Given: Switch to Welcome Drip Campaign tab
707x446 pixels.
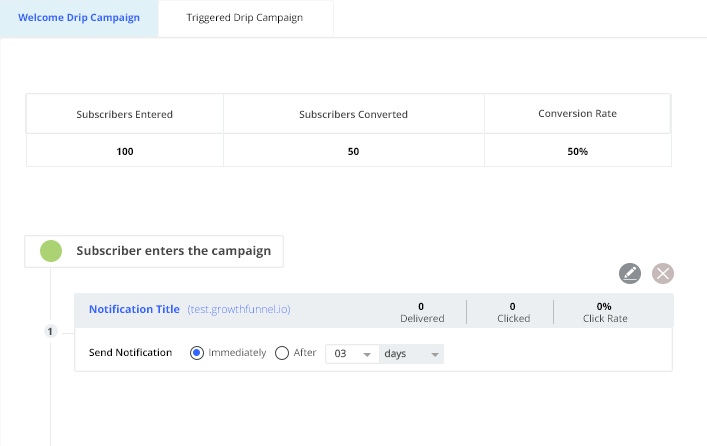Looking at the screenshot, I should (79, 18).
